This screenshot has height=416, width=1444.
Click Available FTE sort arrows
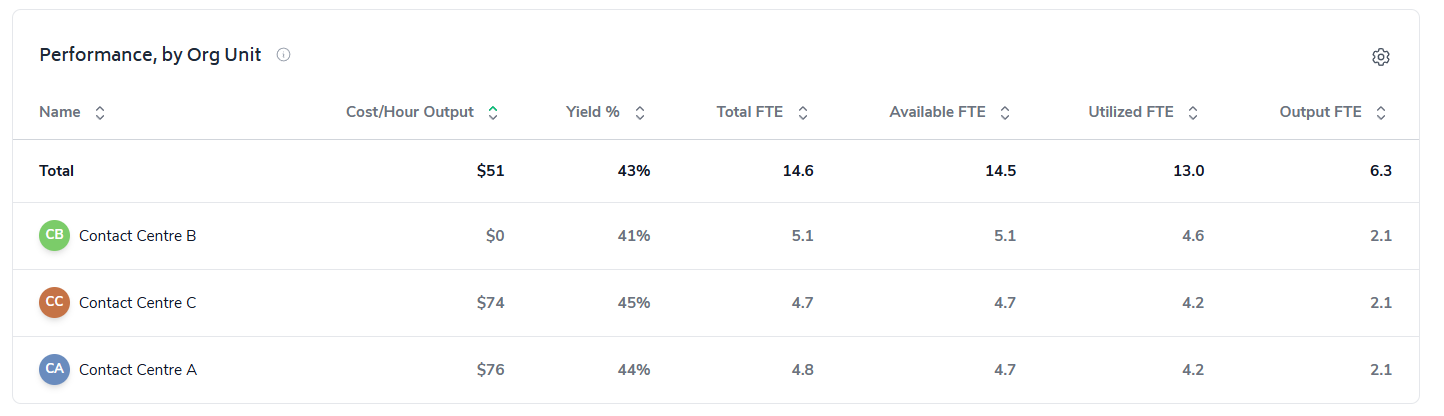pos(1005,113)
